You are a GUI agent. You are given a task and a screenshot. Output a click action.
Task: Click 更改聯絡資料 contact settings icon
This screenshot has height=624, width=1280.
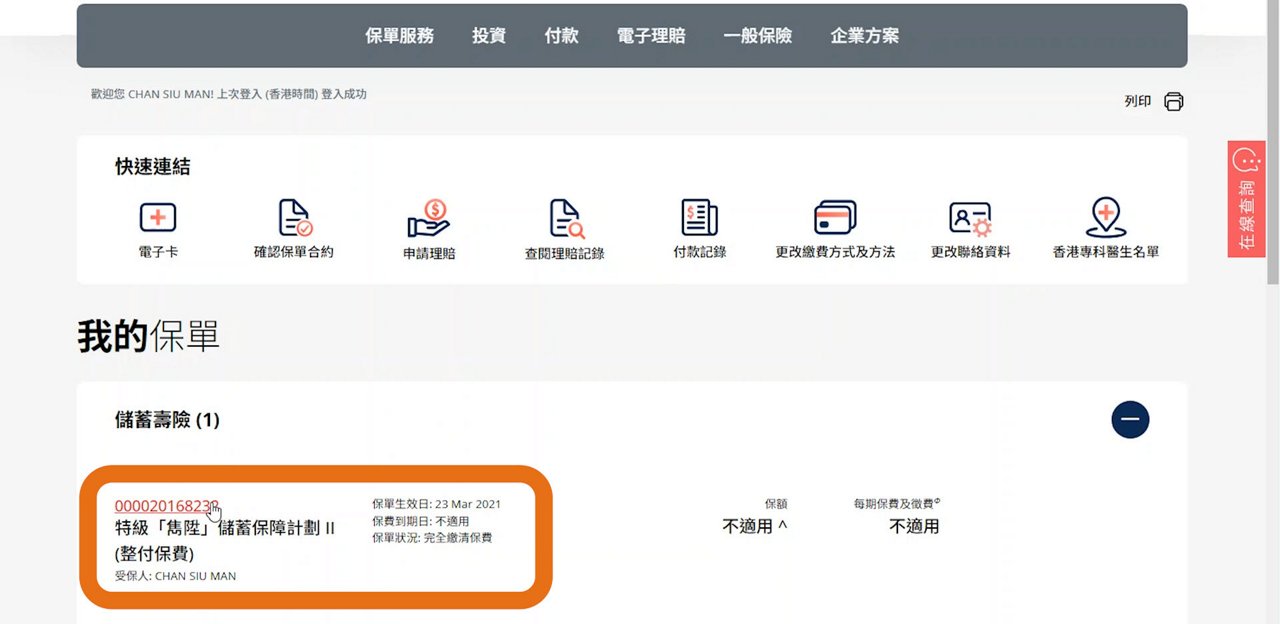[970, 218]
